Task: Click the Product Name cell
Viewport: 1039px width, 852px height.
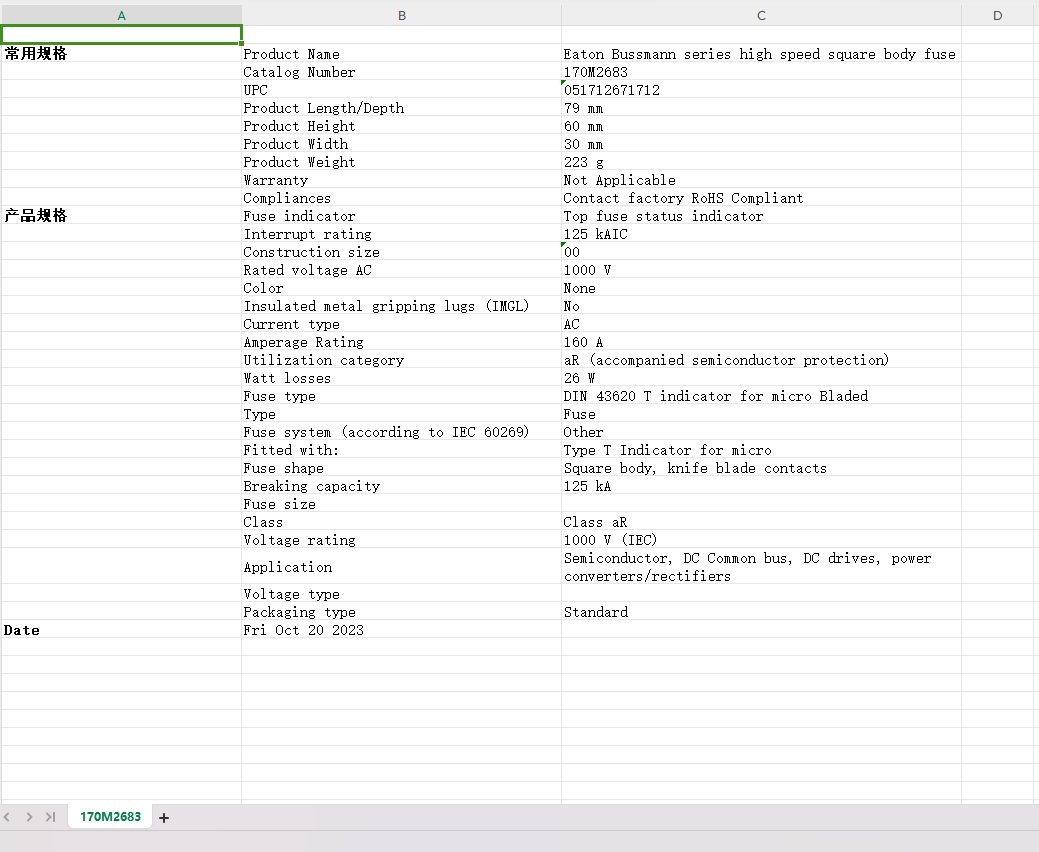Action: (x=402, y=54)
